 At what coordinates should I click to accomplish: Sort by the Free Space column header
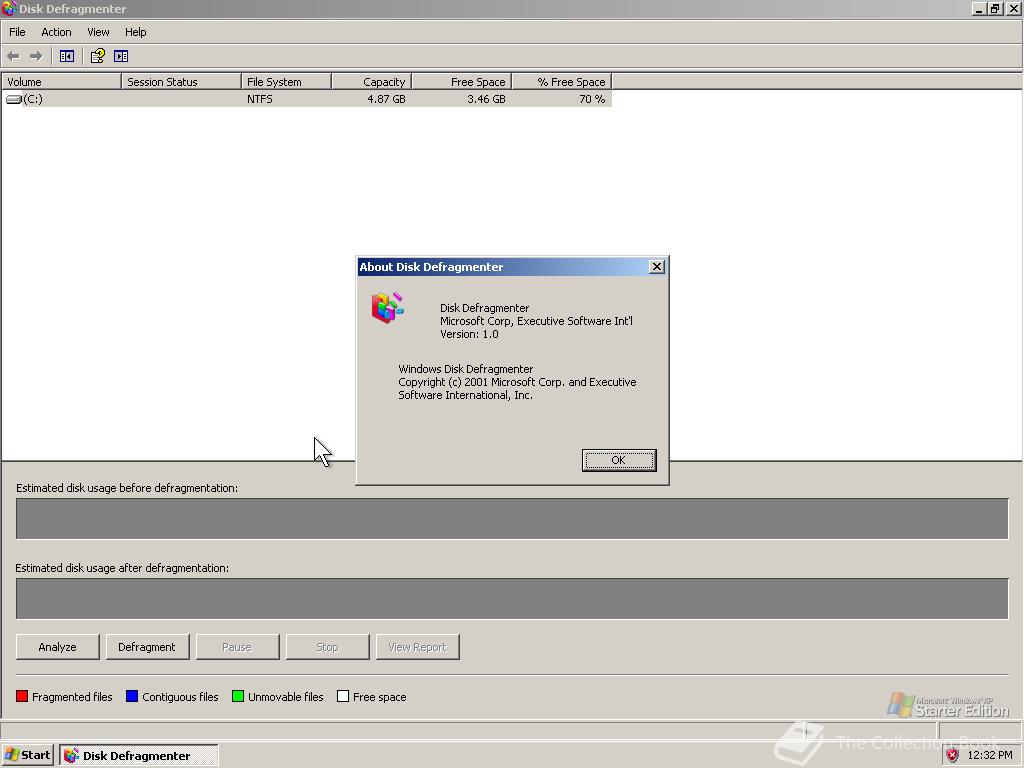(462, 82)
